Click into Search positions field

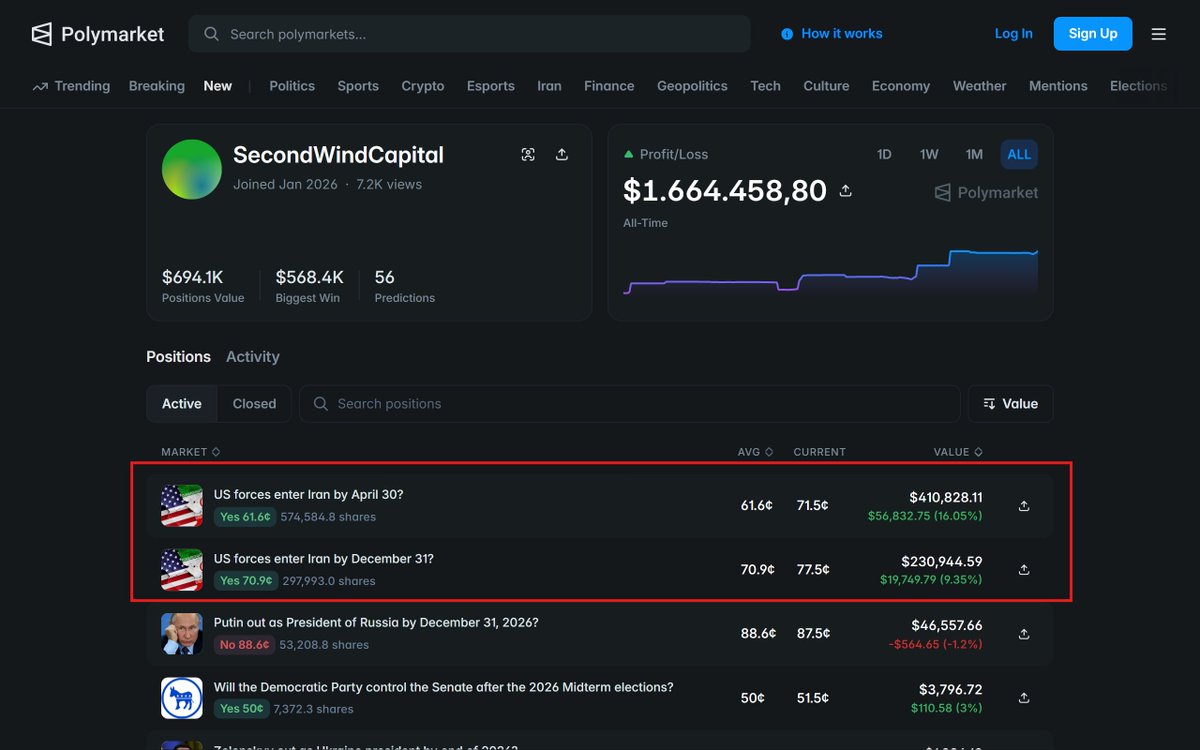click(630, 404)
